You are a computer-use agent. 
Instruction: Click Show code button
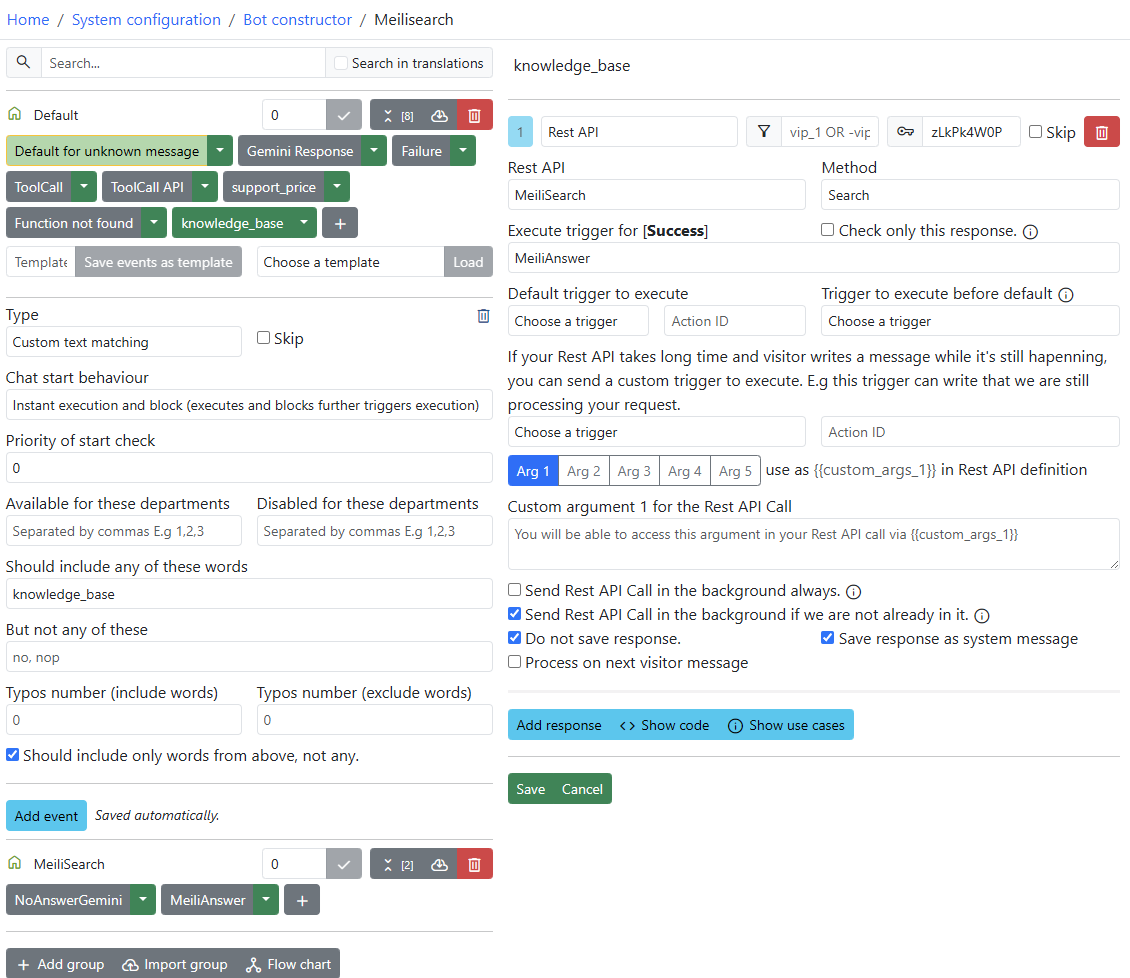coord(664,726)
